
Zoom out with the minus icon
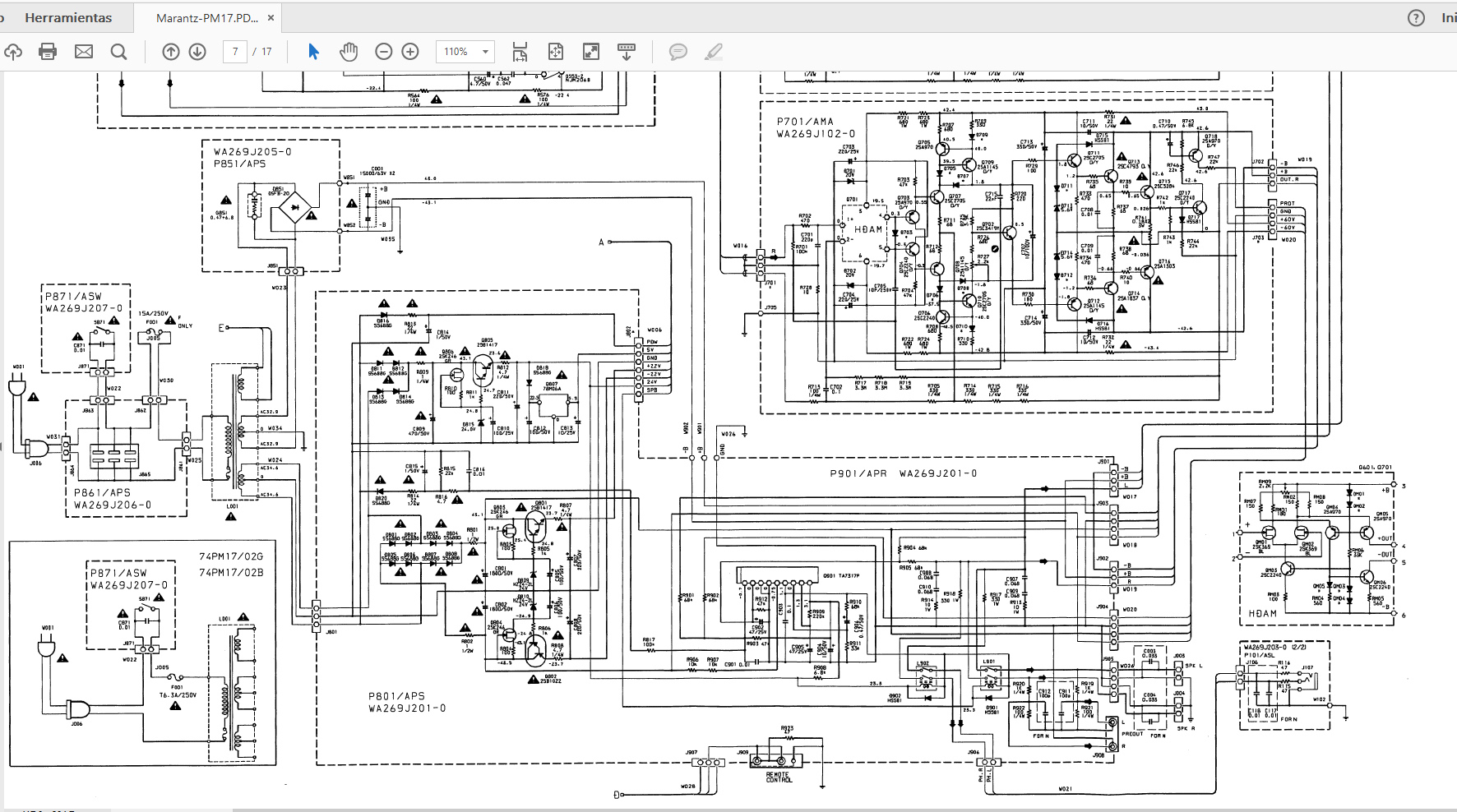point(384,52)
